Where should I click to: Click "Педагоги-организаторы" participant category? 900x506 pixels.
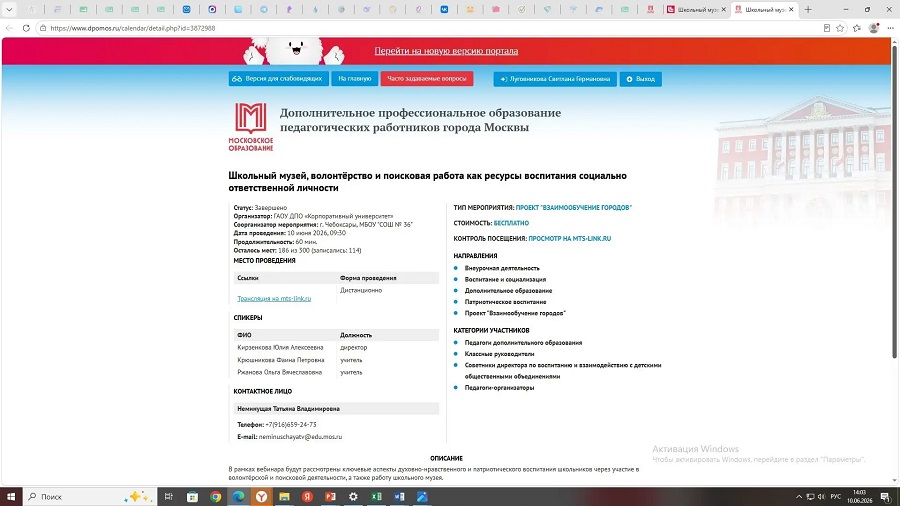[499, 388]
